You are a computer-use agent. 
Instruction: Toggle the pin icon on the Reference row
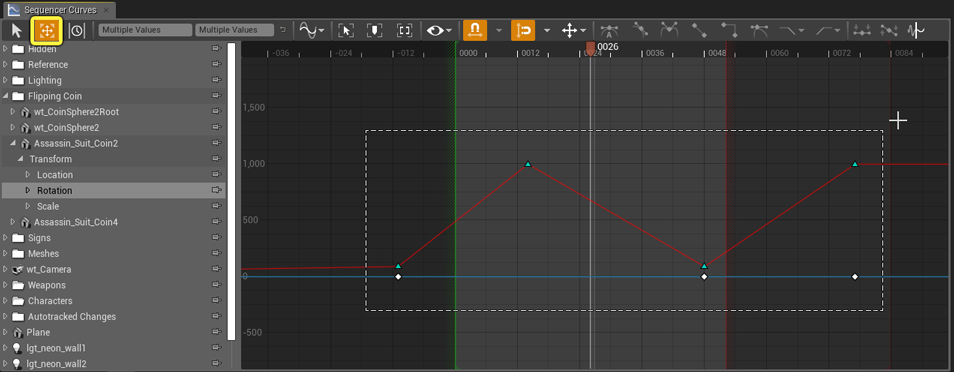216,65
